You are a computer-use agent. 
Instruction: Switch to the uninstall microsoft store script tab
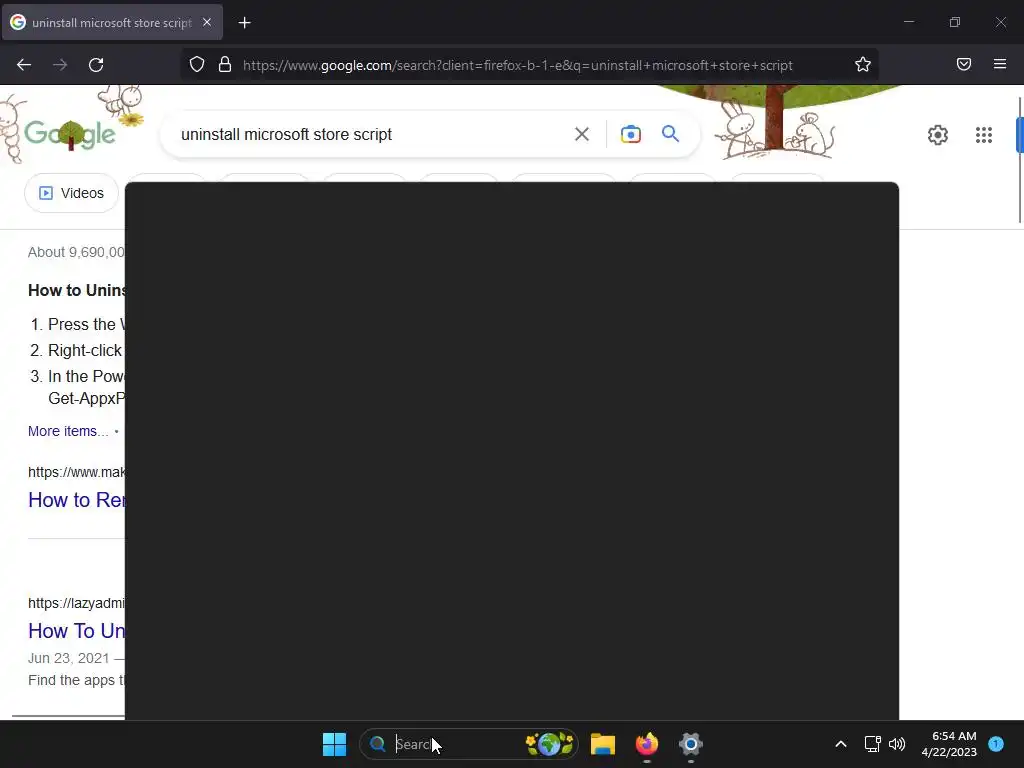click(112, 22)
